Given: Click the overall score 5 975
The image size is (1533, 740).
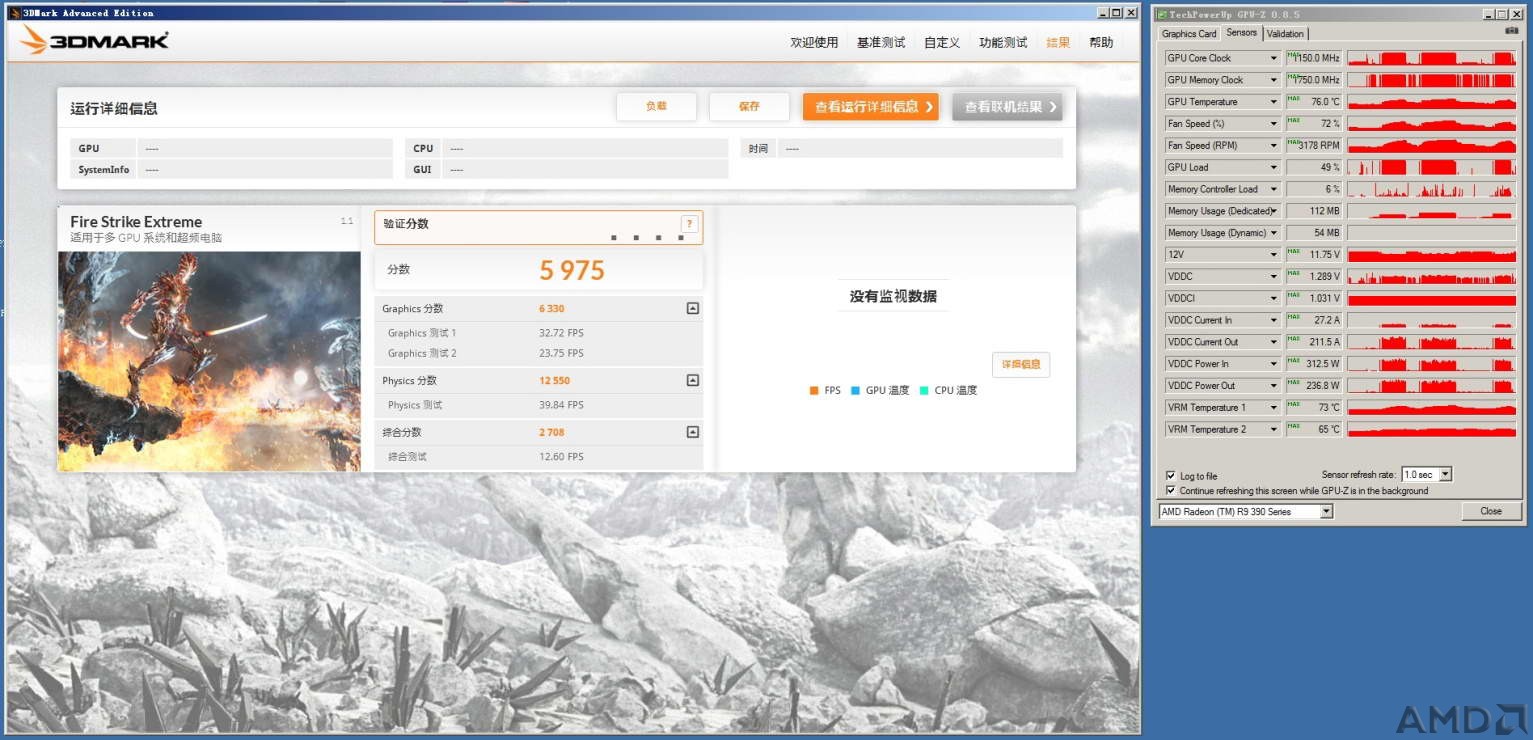Looking at the screenshot, I should coord(572,270).
